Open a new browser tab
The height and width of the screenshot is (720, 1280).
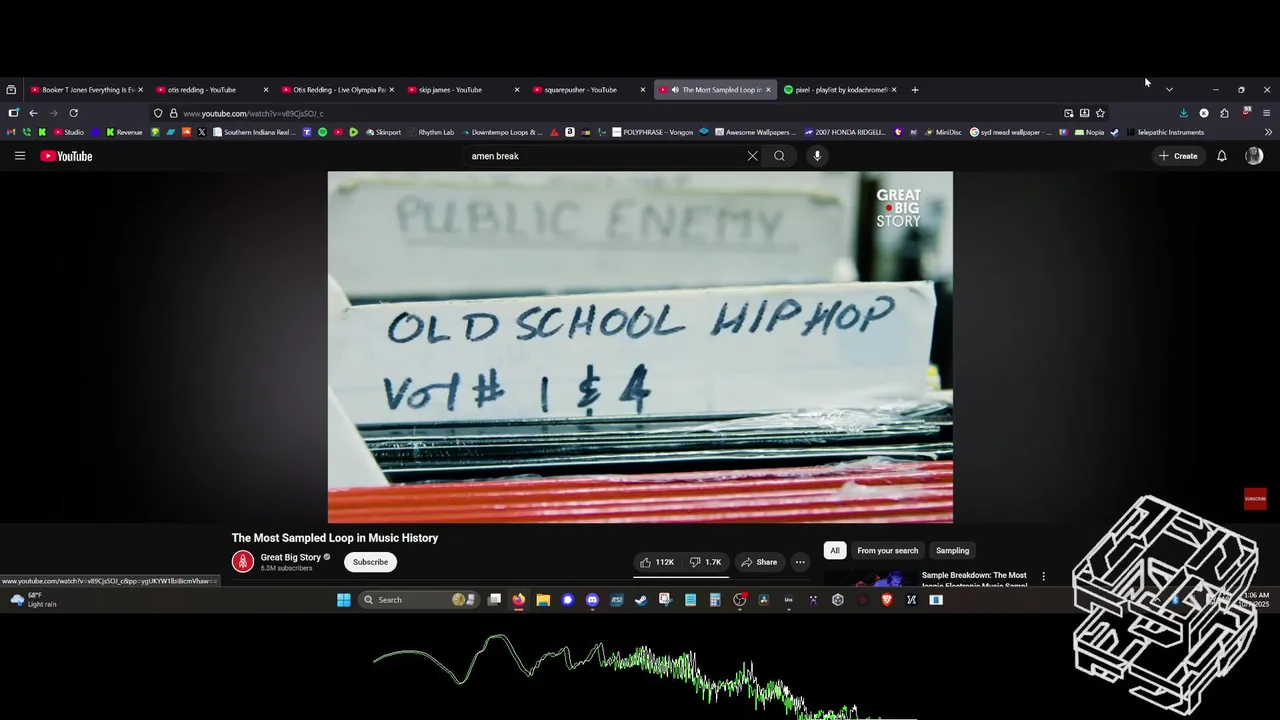(914, 90)
